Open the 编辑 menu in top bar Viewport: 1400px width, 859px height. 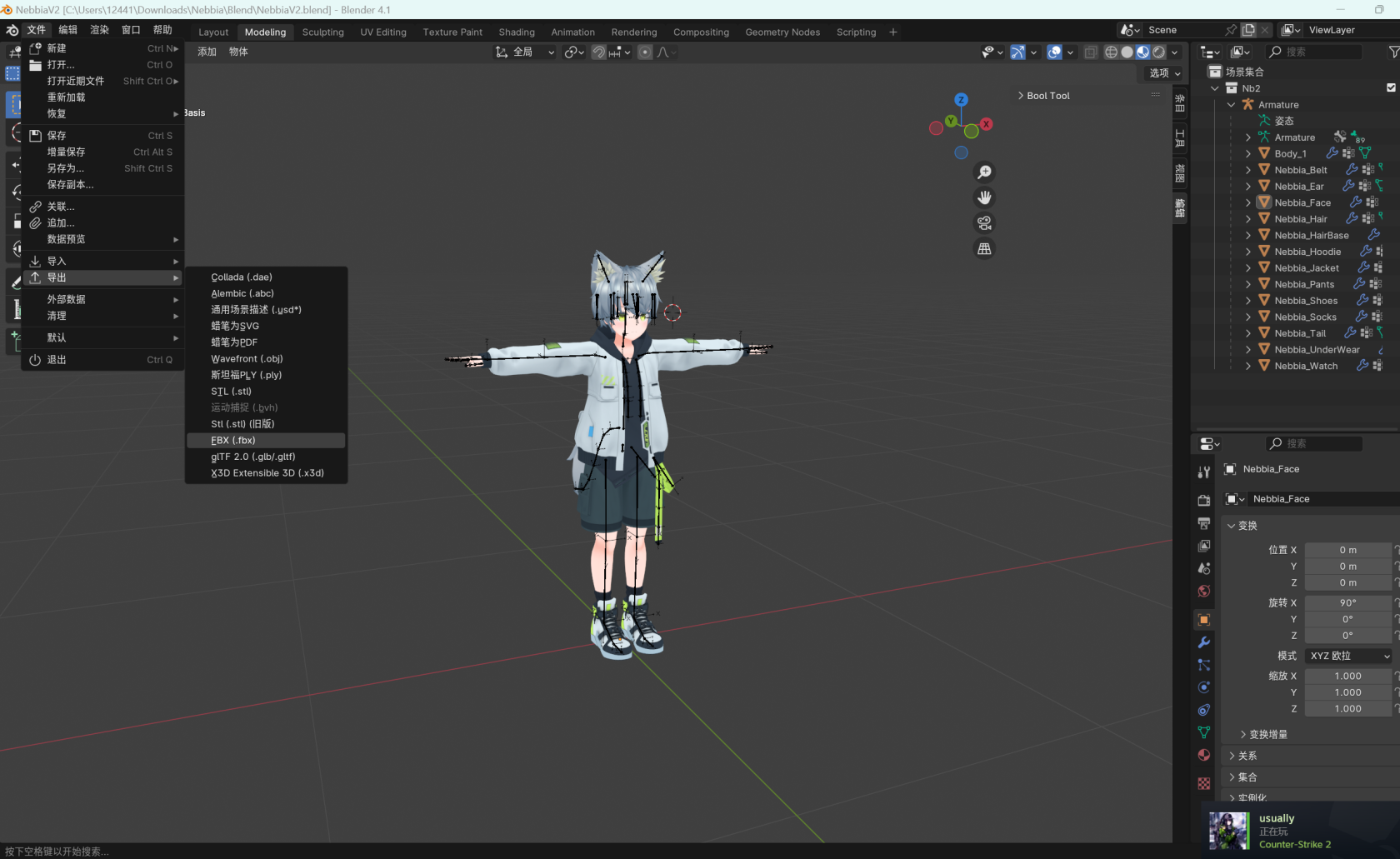[67, 30]
